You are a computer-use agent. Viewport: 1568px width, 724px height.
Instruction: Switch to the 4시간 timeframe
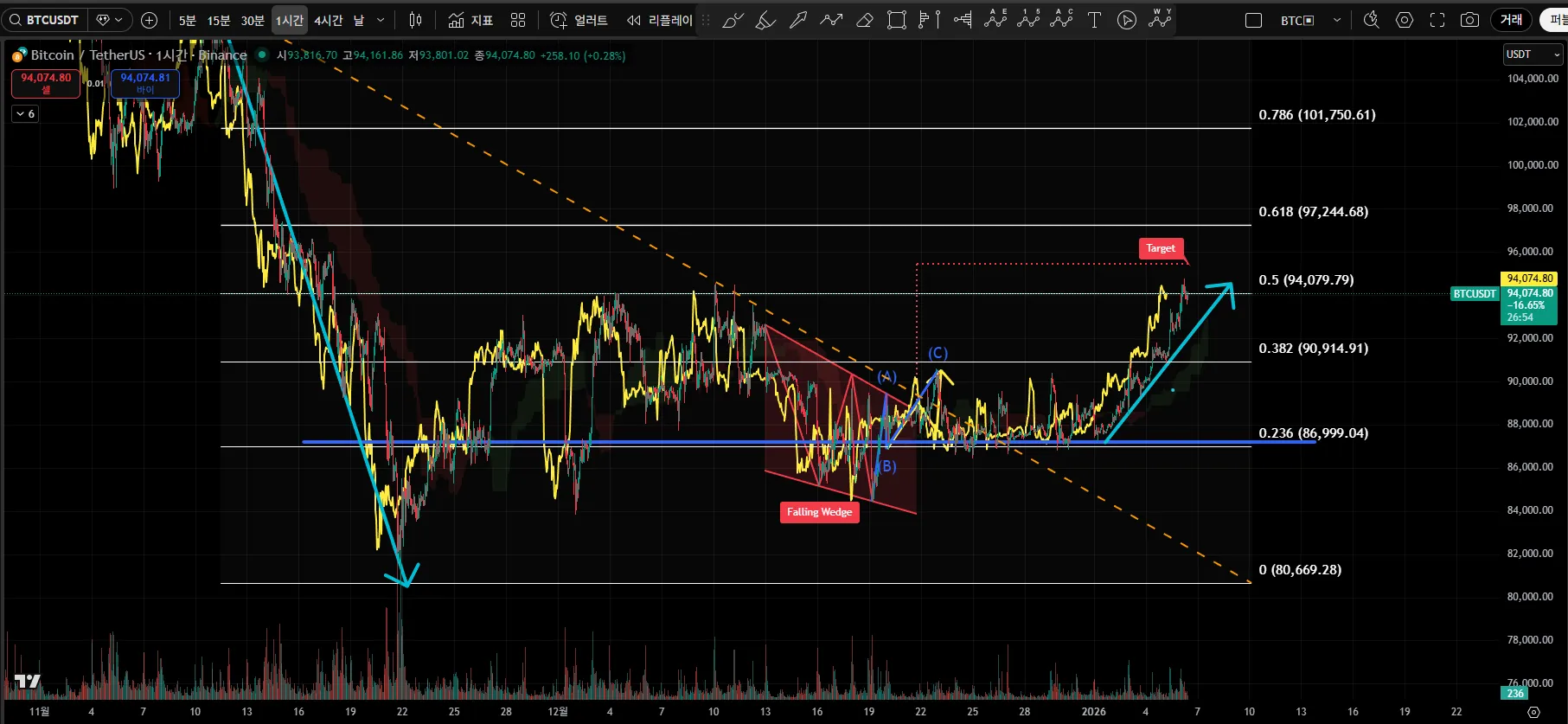pyautogui.click(x=328, y=20)
